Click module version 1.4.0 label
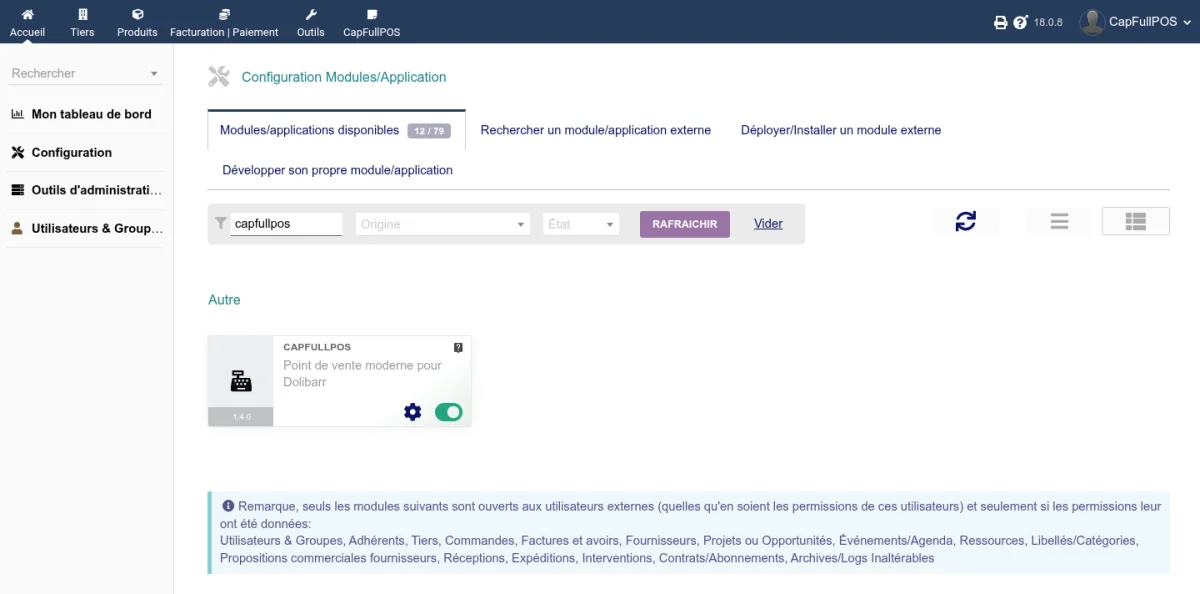This screenshot has height=594, width=1200. click(241, 417)
